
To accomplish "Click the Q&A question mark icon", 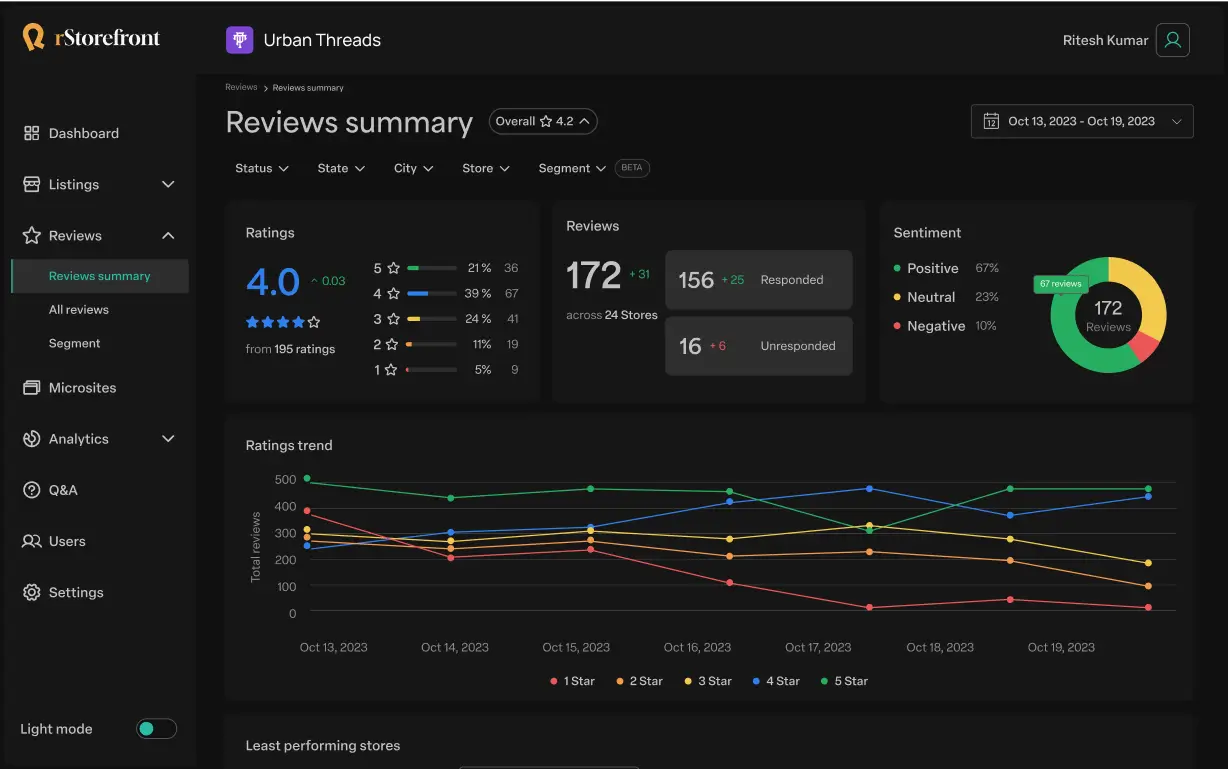I will tap(31, 490).
